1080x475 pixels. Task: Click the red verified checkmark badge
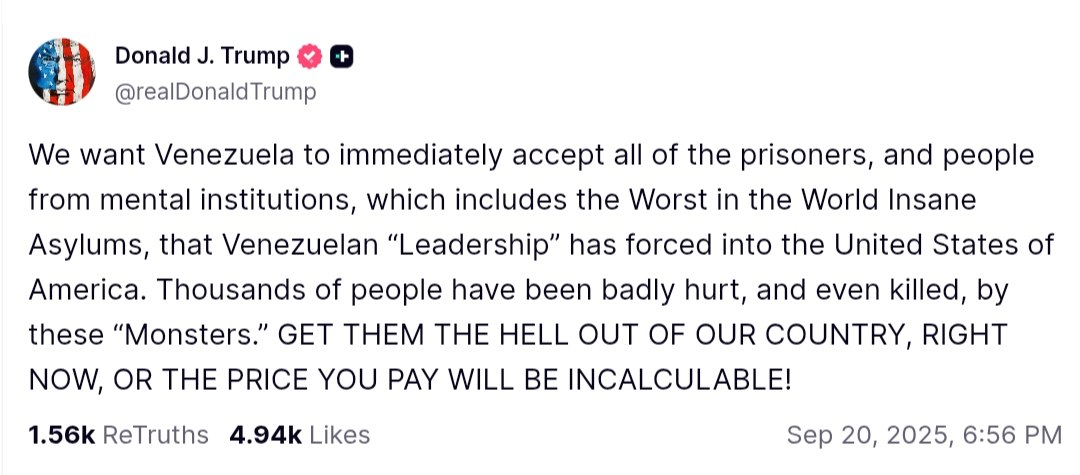tap(310, 57)
